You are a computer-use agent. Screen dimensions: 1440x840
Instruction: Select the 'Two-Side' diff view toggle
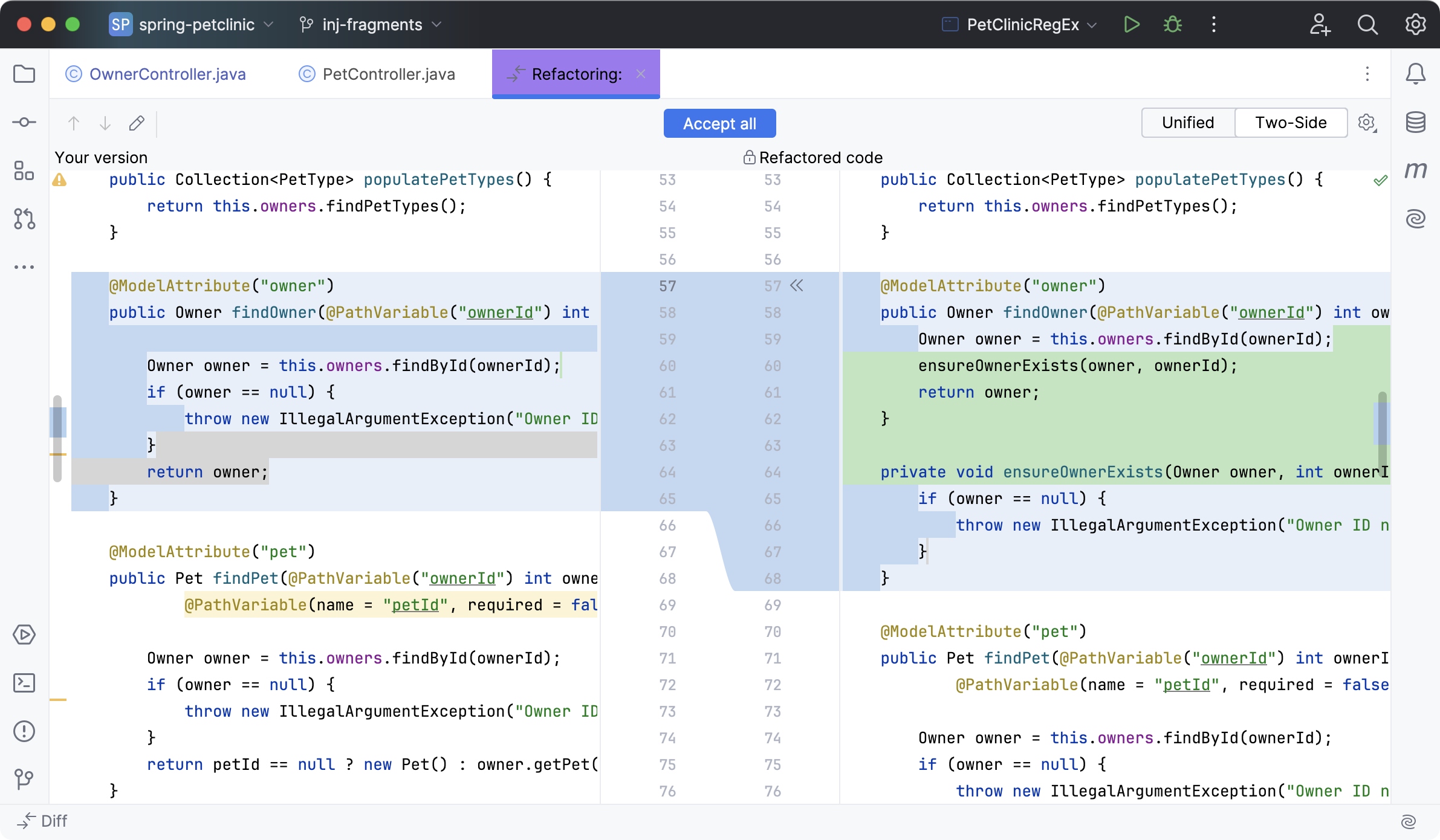click(x=1290, y=122)
